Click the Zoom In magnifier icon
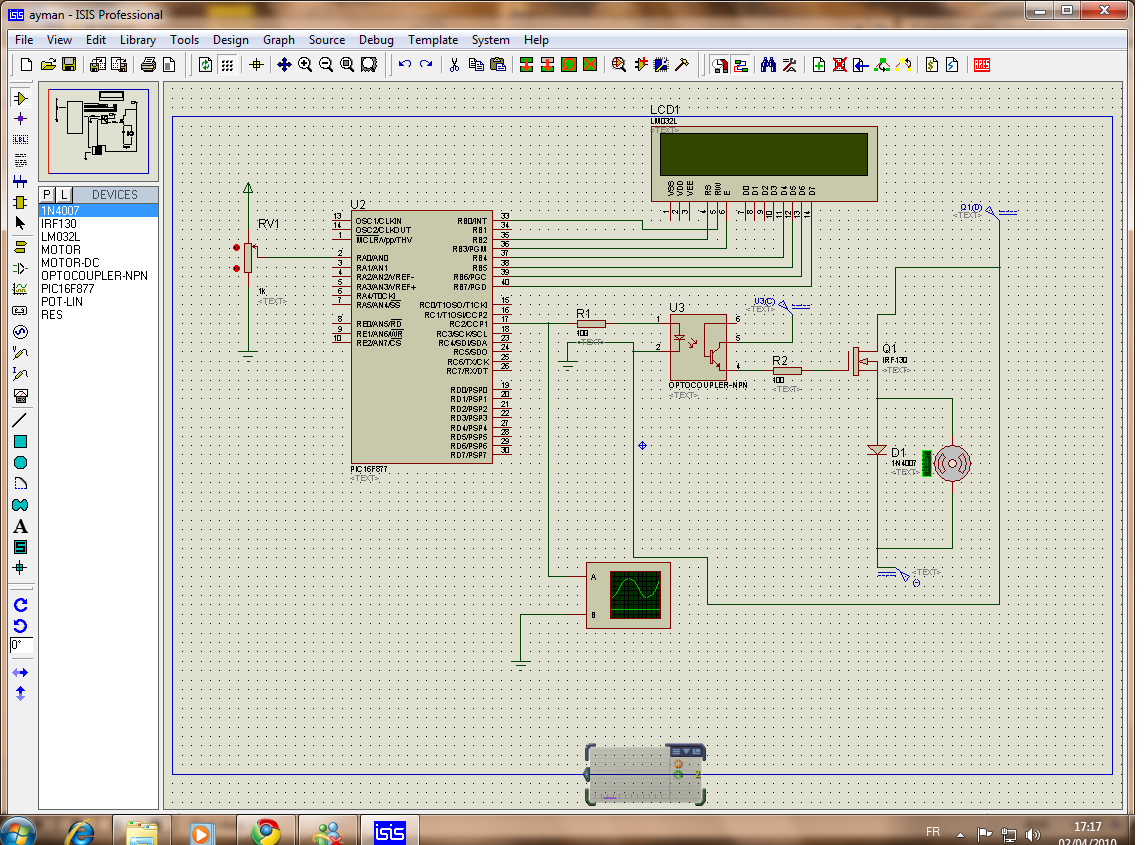Viewport: 1146px width, 845px height. [305, 65]
